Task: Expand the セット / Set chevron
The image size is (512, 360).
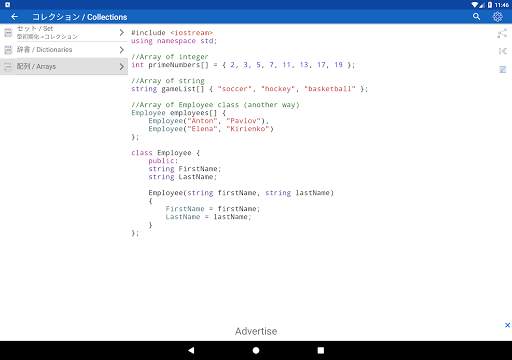Action: 122,32
